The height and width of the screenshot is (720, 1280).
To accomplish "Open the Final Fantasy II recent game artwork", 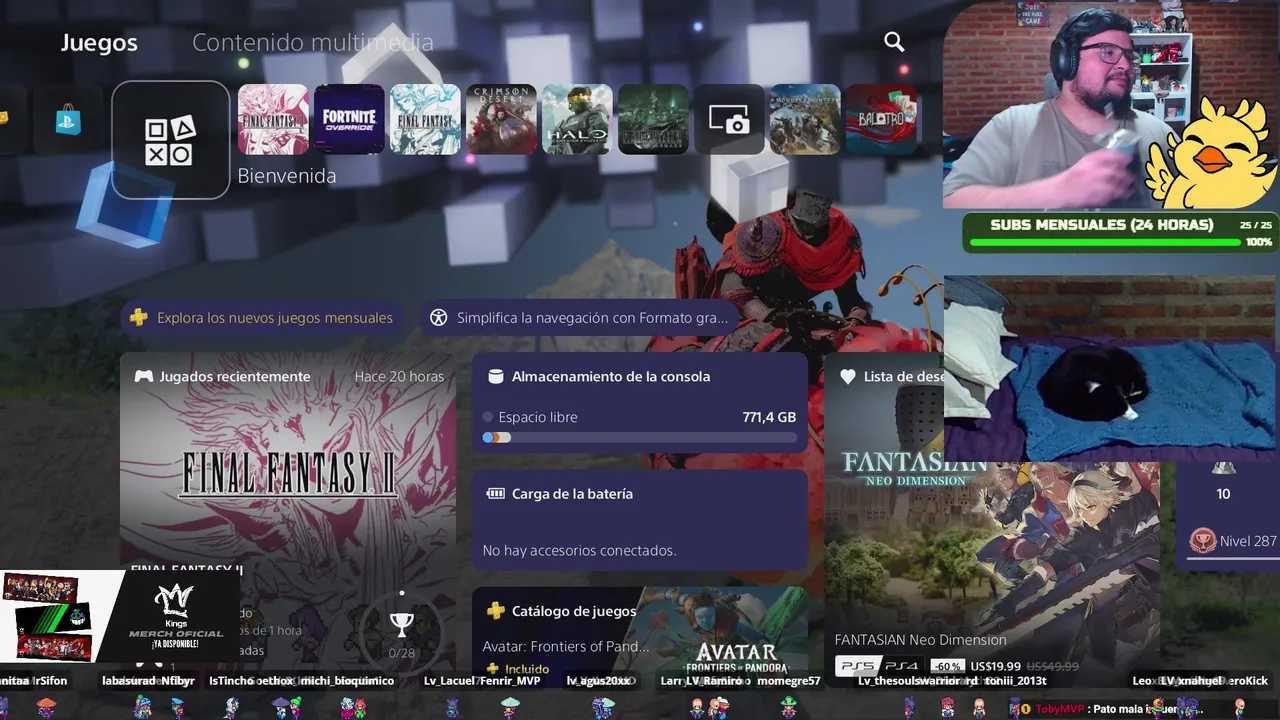I will coord(288,476).
